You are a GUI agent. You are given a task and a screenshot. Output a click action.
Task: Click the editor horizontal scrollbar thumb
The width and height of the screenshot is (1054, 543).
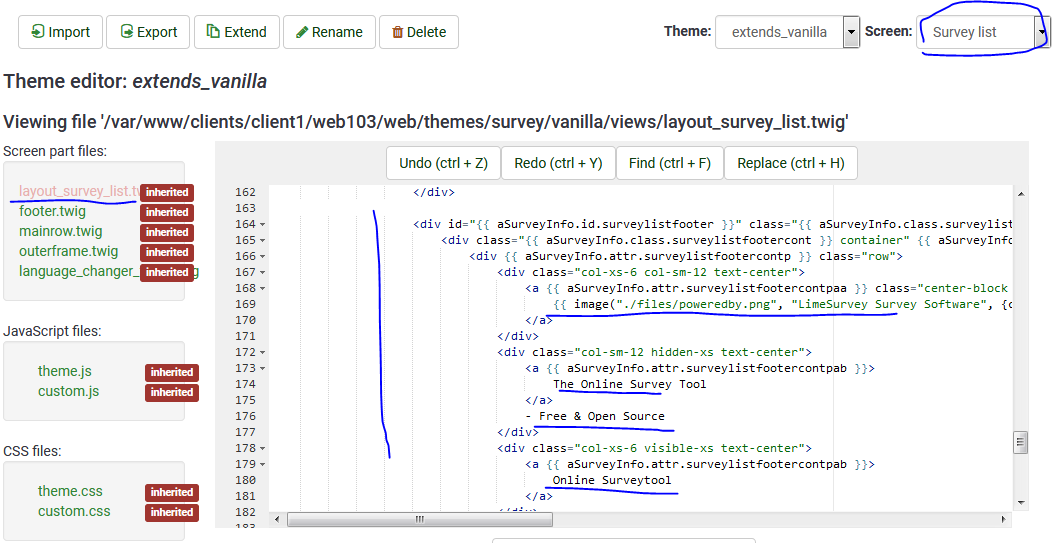pyautogui.click(x=419, y=519)
